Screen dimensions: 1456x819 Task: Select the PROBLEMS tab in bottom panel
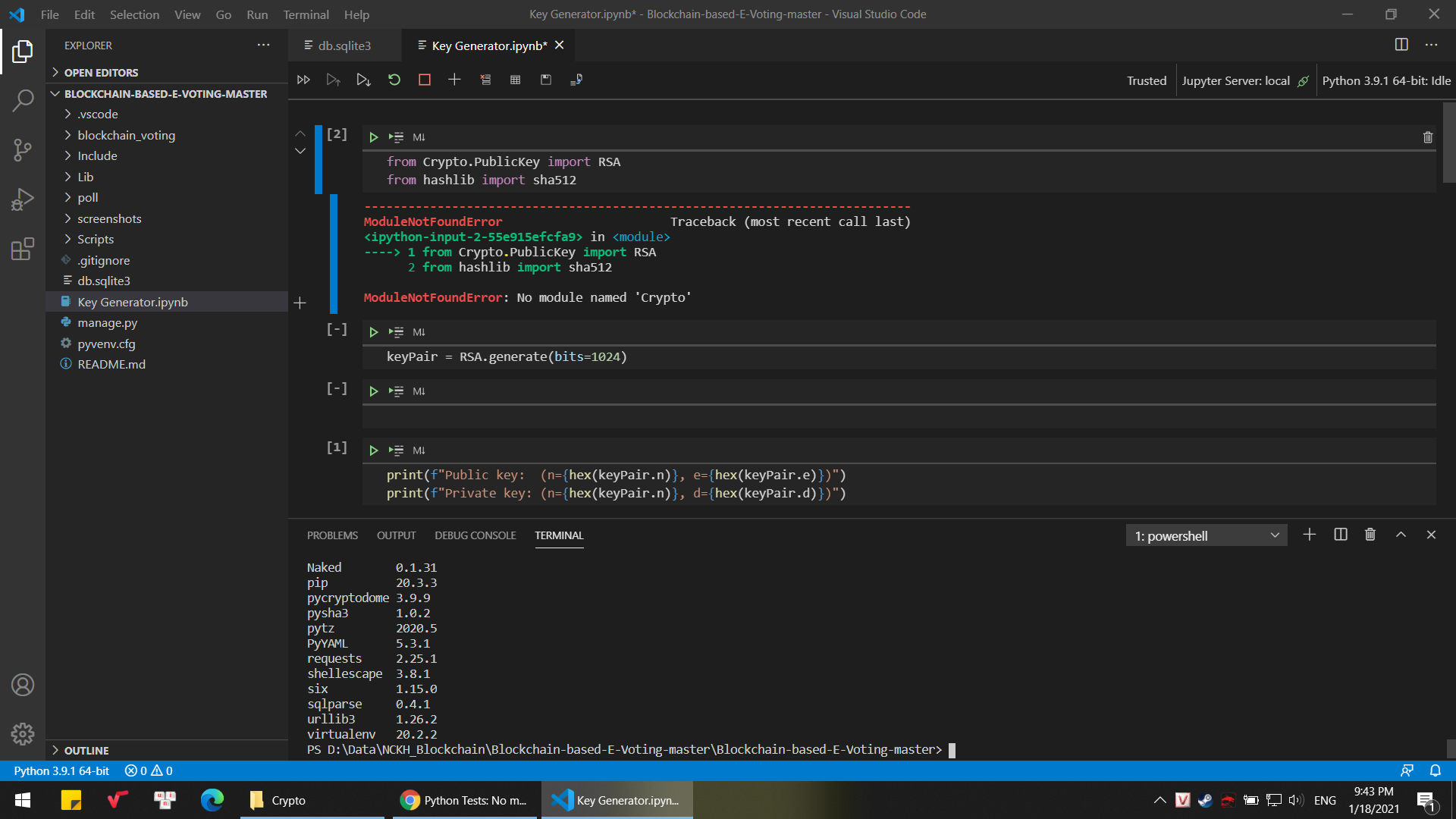click(332, 535)
